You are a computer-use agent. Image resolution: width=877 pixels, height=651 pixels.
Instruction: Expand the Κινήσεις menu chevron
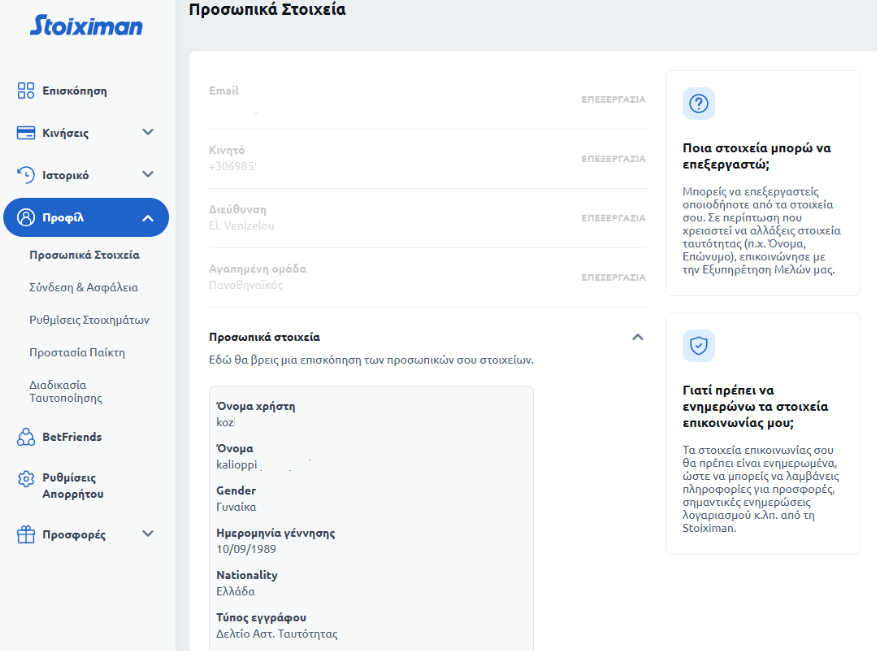[148, 132]
